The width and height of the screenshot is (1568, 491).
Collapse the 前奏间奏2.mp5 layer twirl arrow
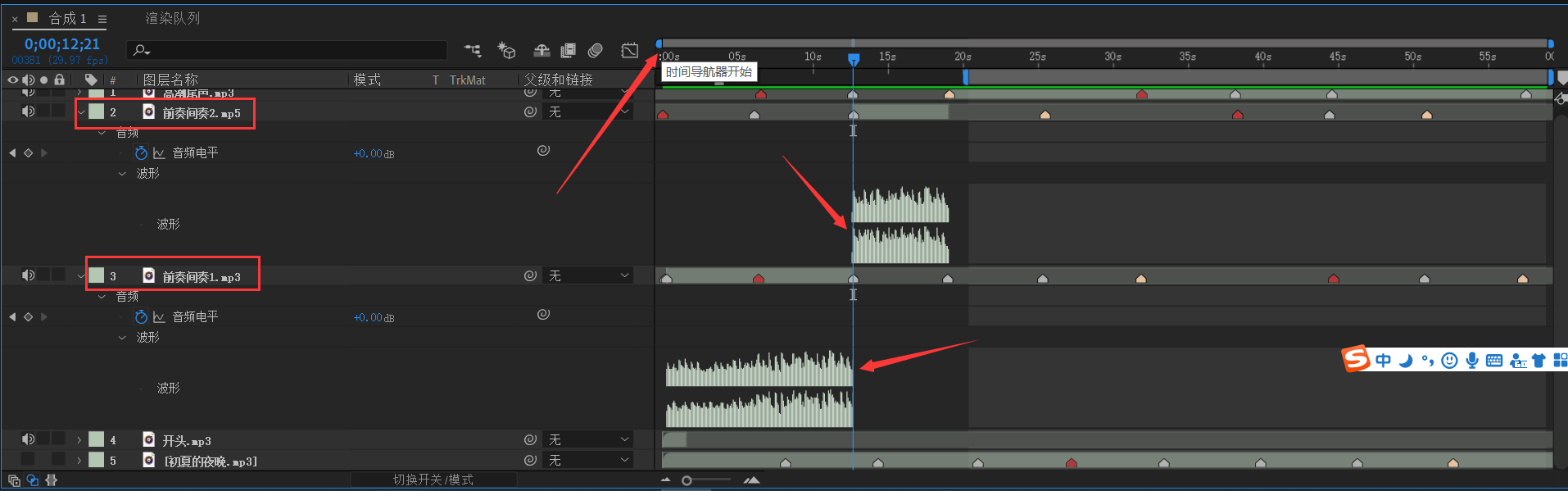click(80, 112)
